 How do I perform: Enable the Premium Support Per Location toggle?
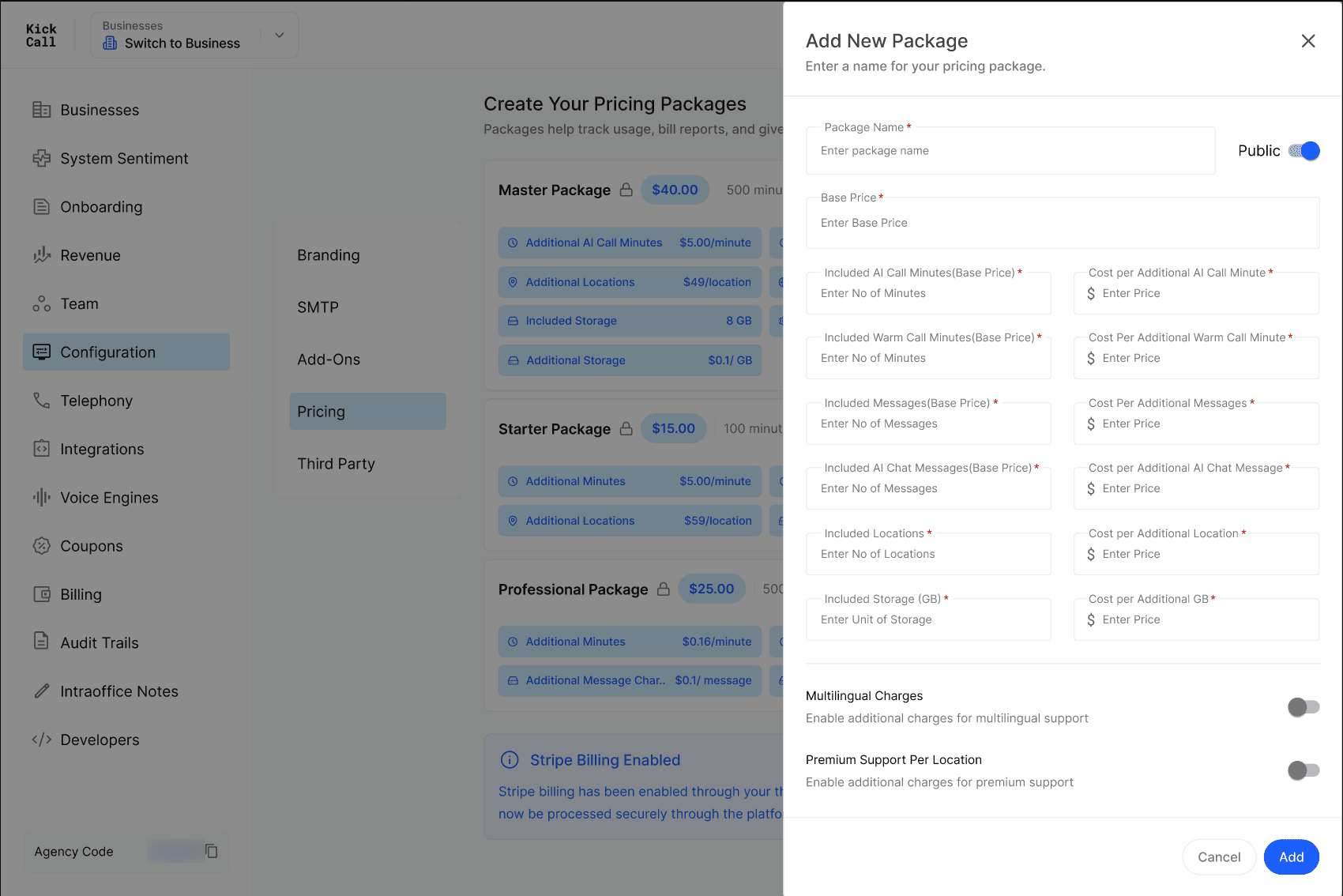[x=1303, y=770]
